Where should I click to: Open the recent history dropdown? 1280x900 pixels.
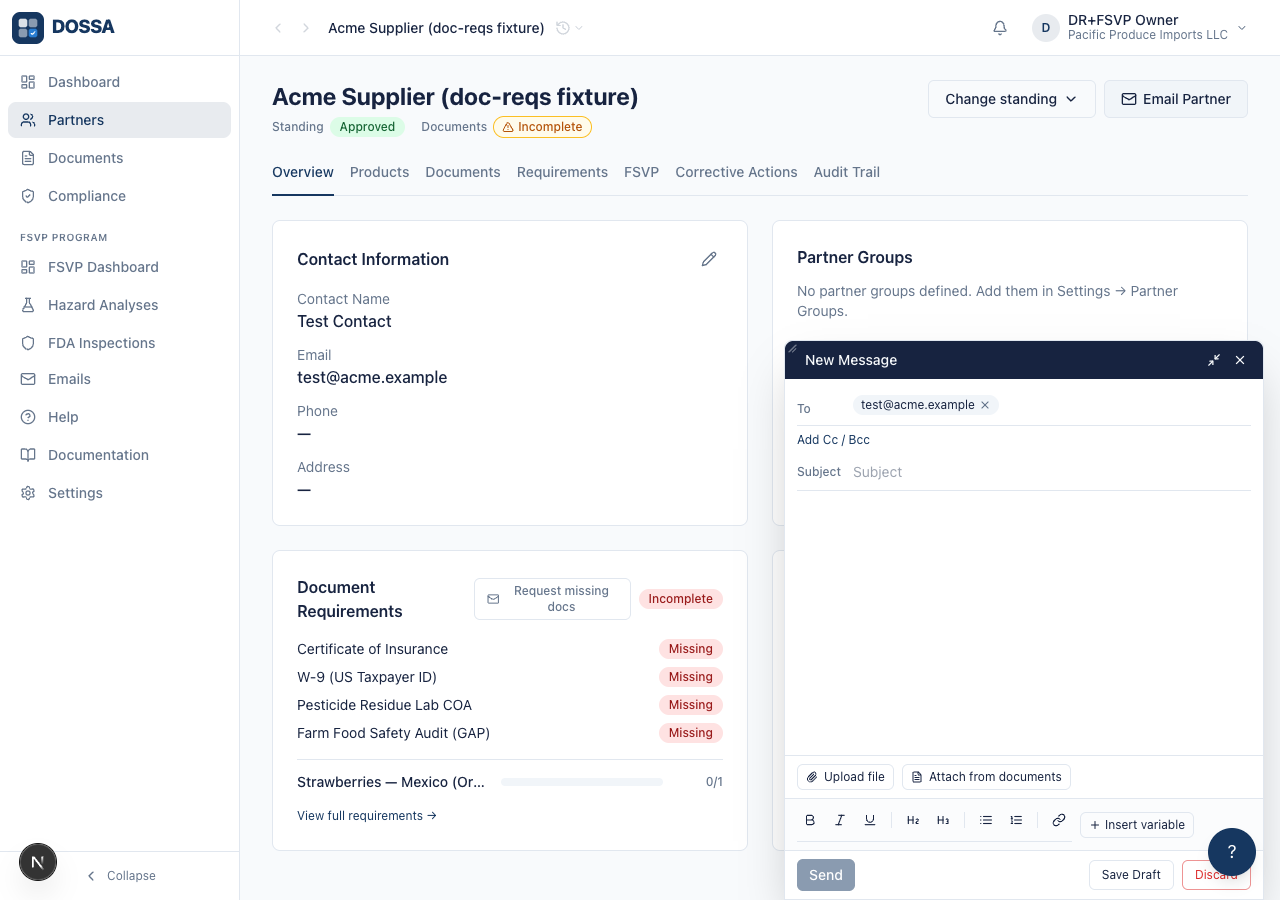(x=569, y=28)
